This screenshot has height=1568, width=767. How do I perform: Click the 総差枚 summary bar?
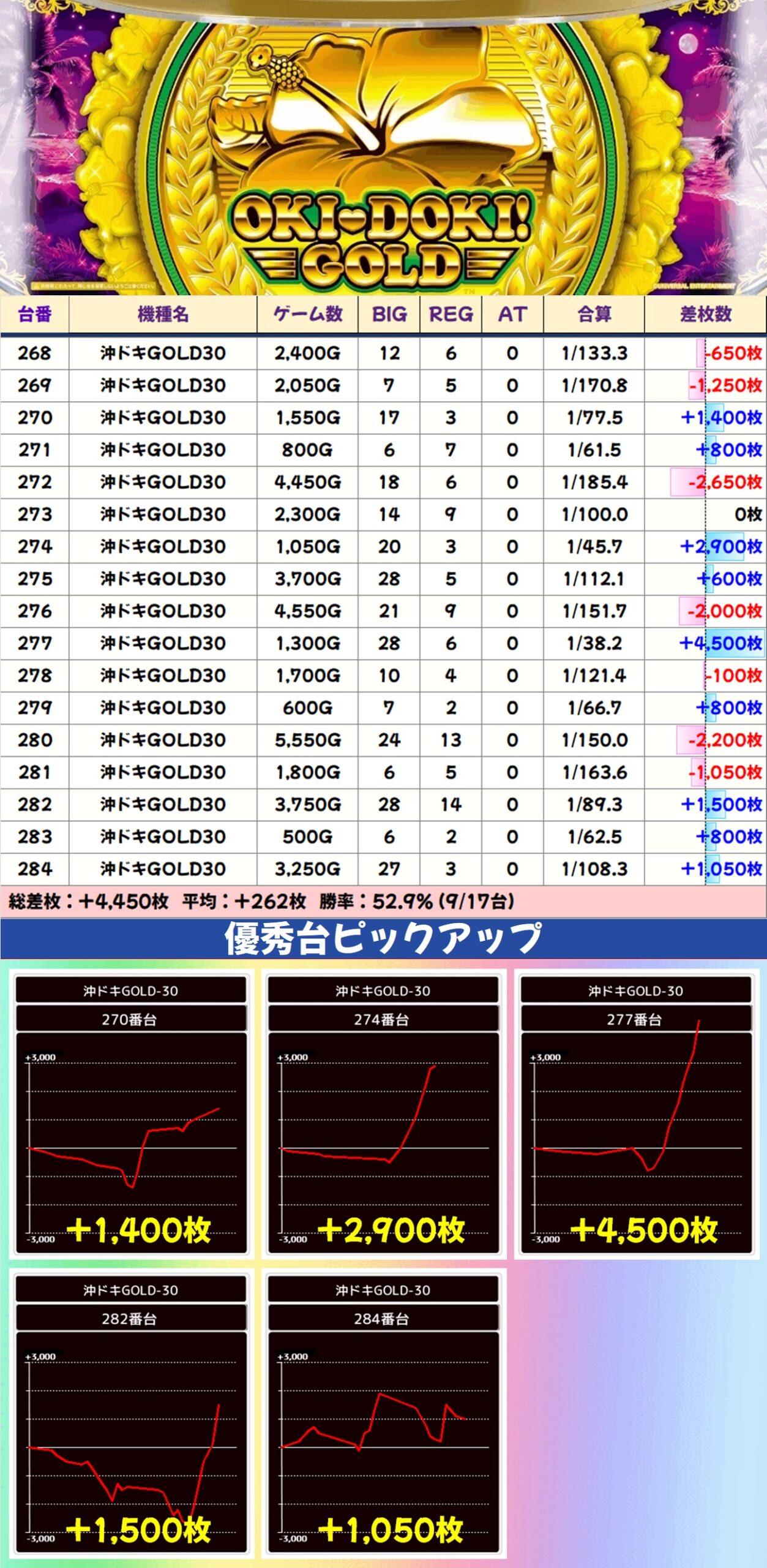(383, 902)
